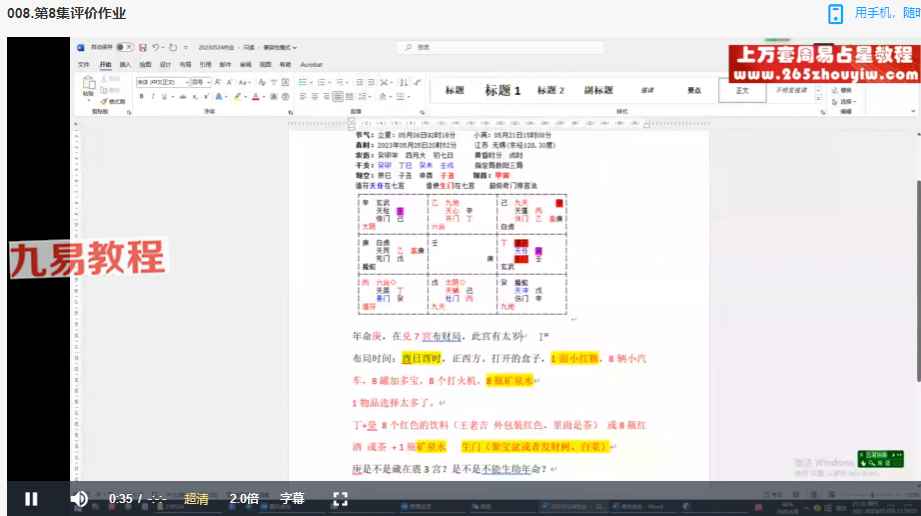
Task: Show paragraph marks with pilcrow icon
Action: point(418,82)
